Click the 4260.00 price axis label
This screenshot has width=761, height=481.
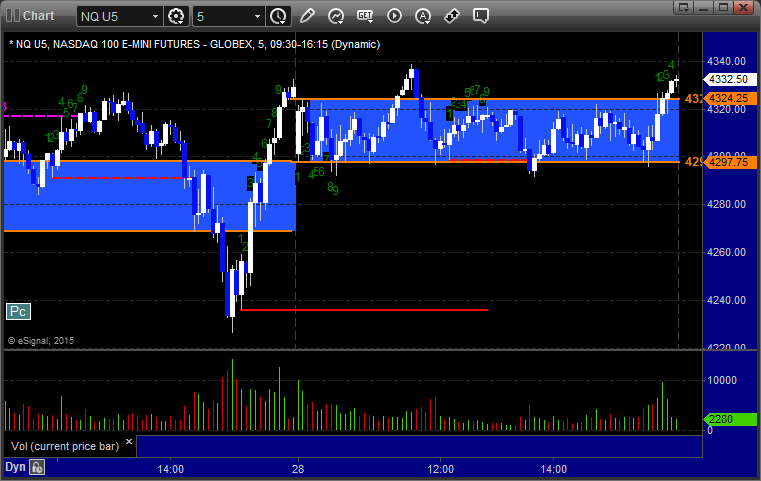(727, 252)
